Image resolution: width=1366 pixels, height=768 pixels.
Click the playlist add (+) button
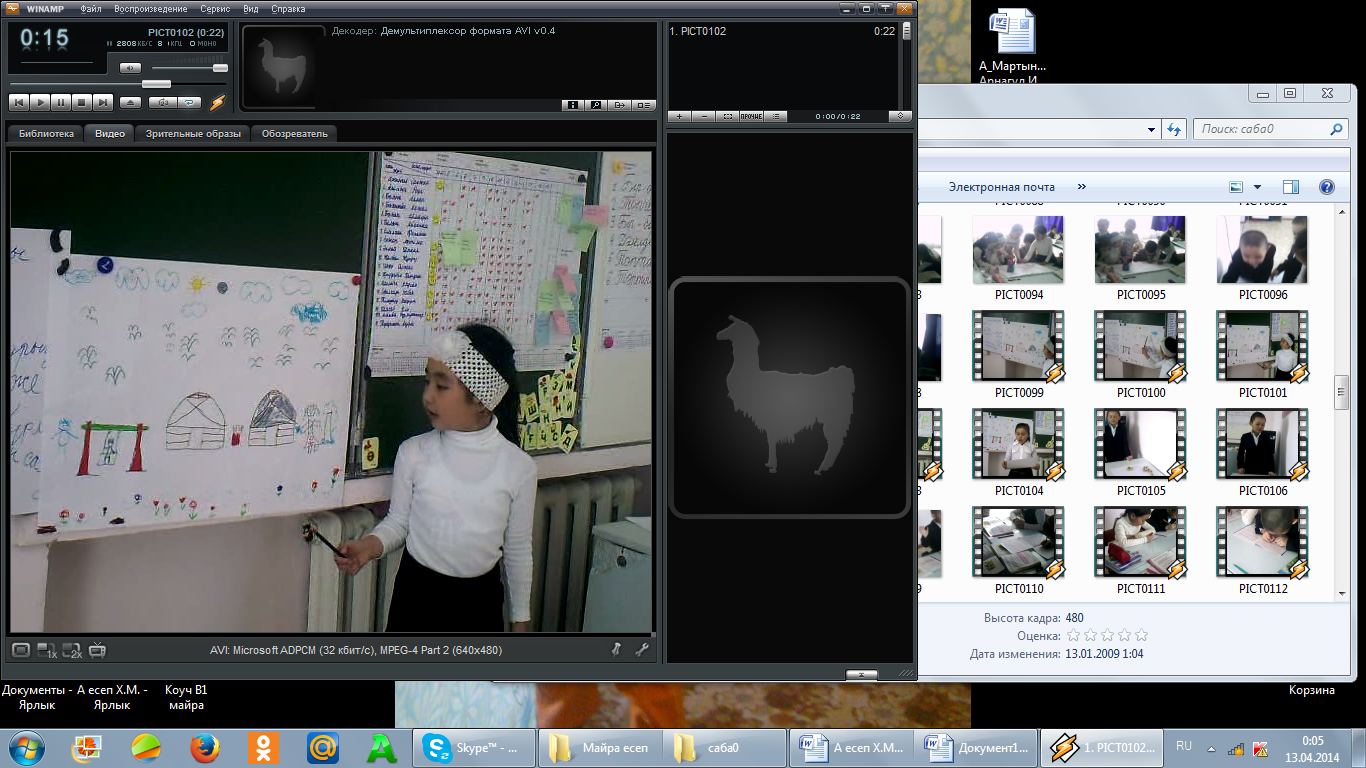pos(680,116)
